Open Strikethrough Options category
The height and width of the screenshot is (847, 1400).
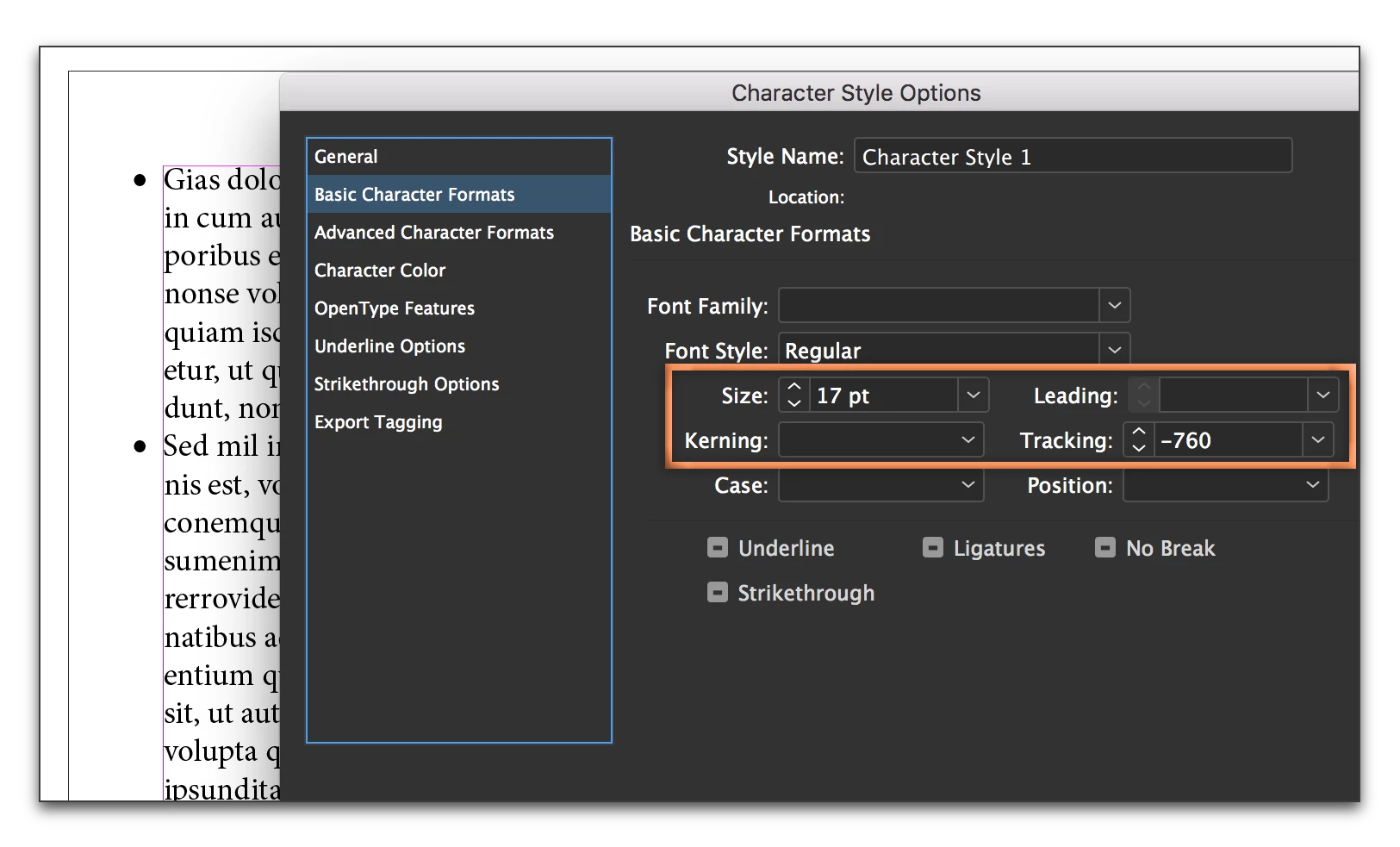click(x=458, y=384)
